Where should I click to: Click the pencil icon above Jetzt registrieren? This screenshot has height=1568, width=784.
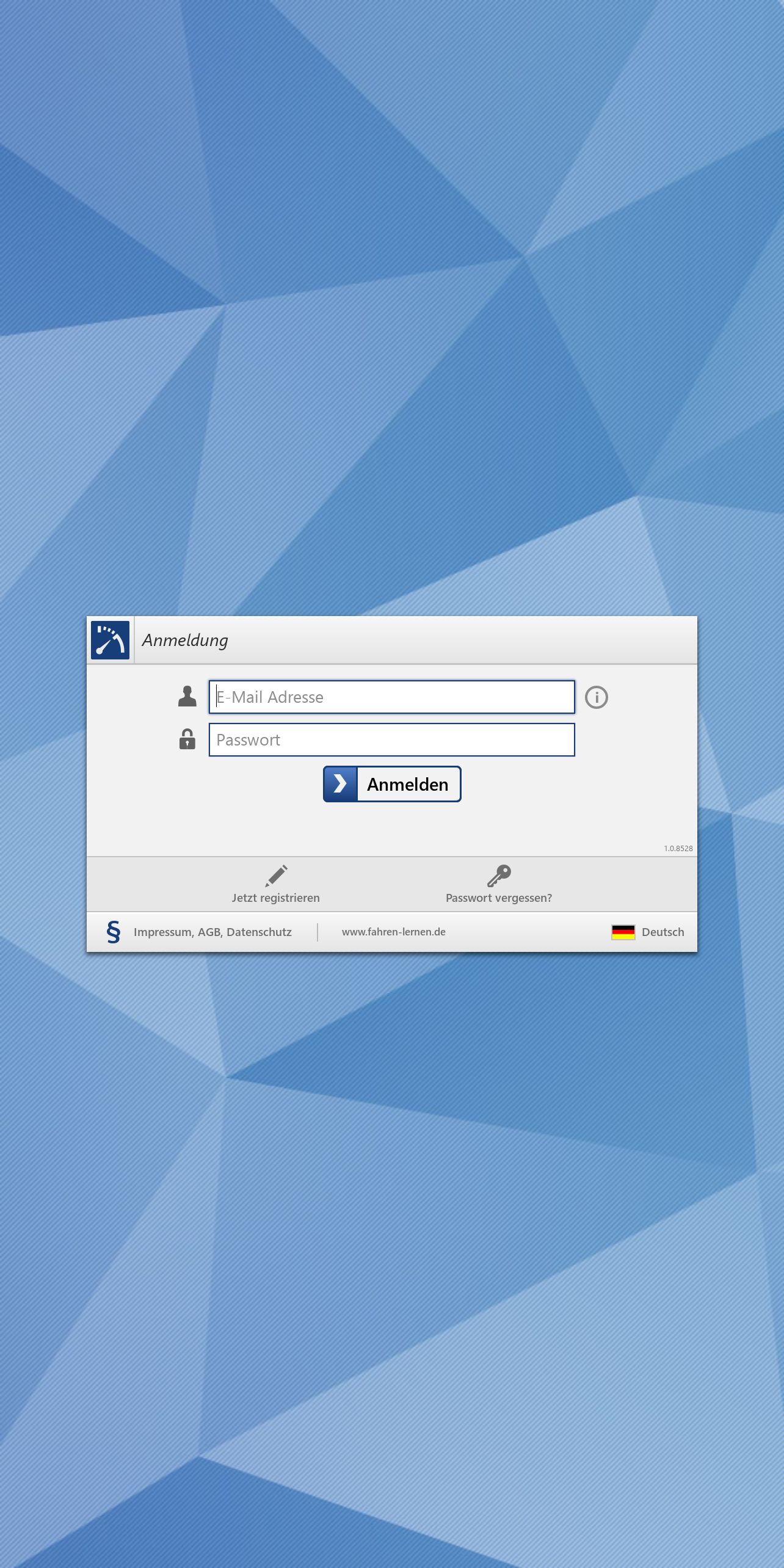[276, 876]
